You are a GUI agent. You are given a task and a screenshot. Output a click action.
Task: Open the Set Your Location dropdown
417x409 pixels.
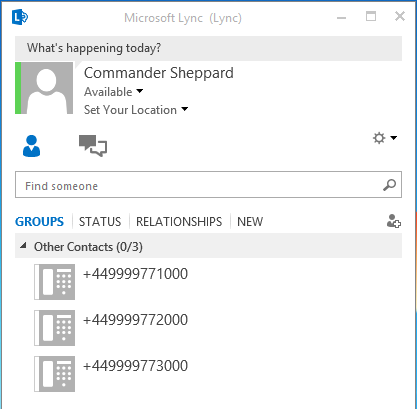click(x=136, y=110)
